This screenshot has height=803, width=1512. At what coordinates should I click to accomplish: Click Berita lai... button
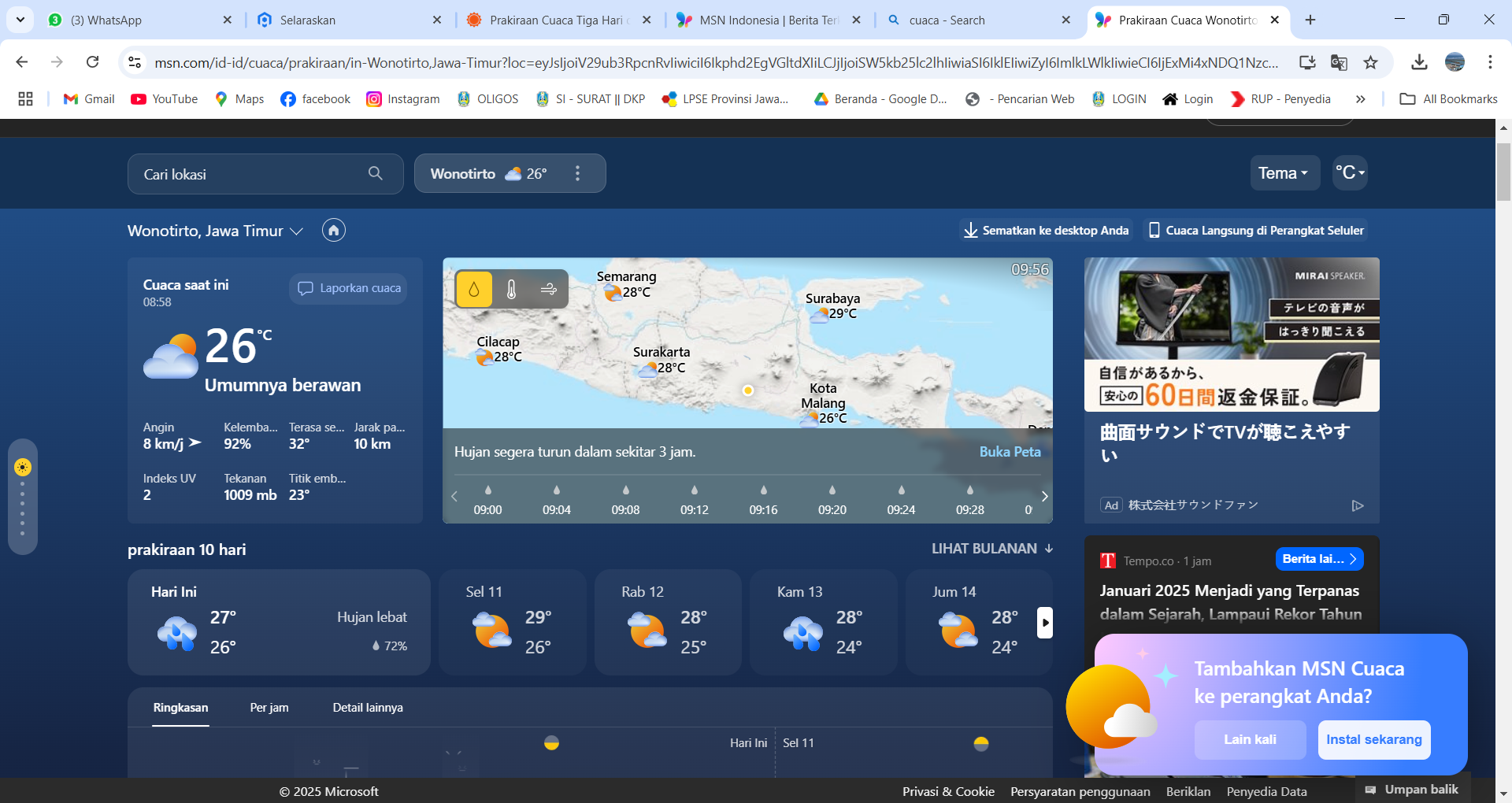[1320, 559]
